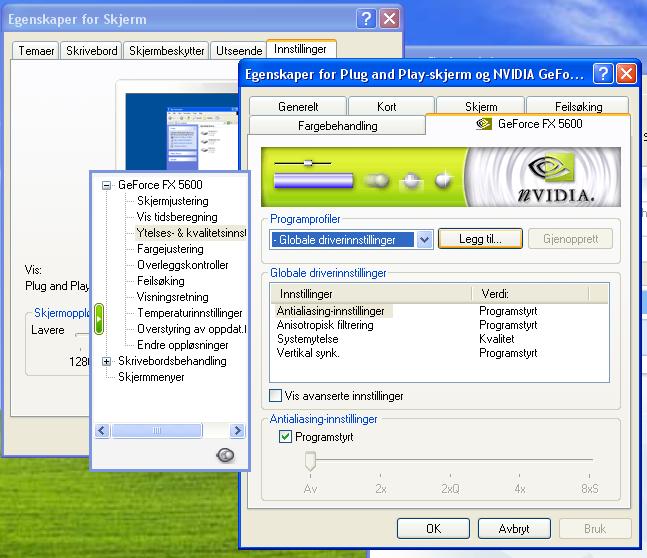Select Skjermjustering in the tree
The height and width of the screenshot is (558, 647).
[x=172, y=201]
